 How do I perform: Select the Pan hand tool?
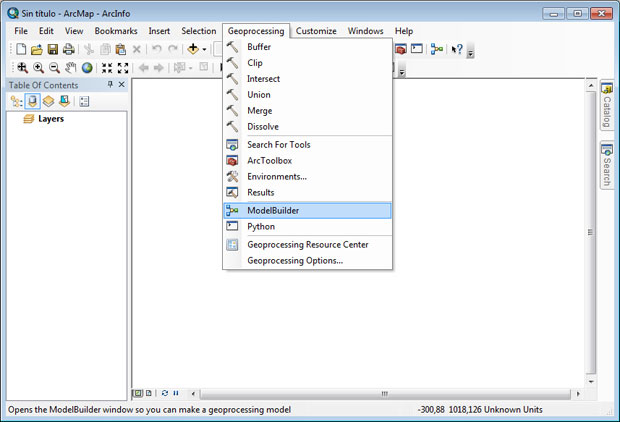[x=70, y=68]
